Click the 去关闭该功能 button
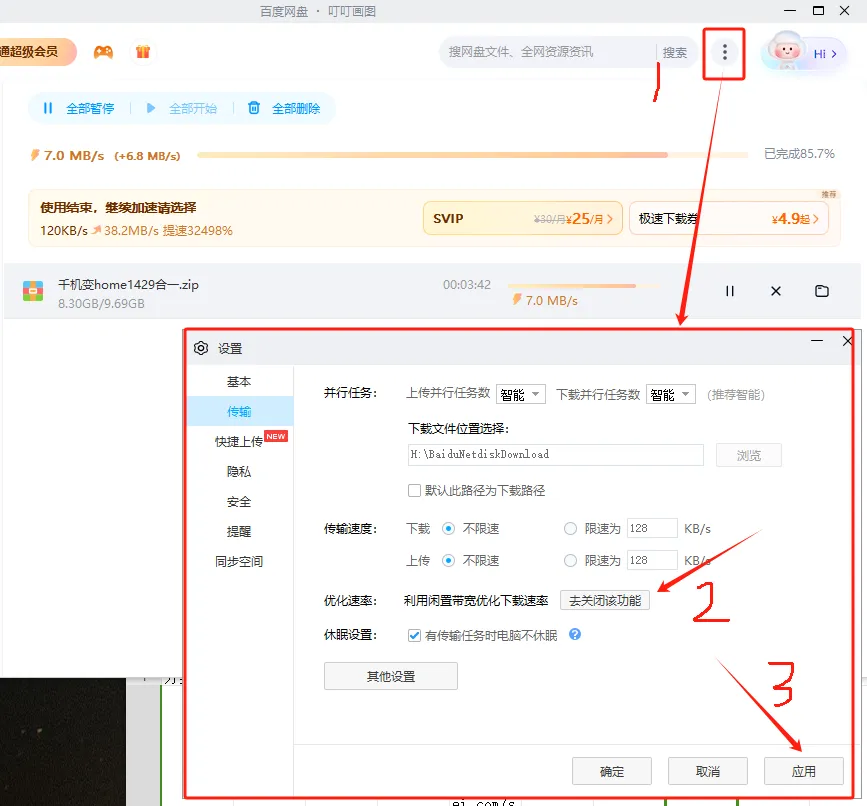This screenshot has height=806, width=867. point(605,600)
